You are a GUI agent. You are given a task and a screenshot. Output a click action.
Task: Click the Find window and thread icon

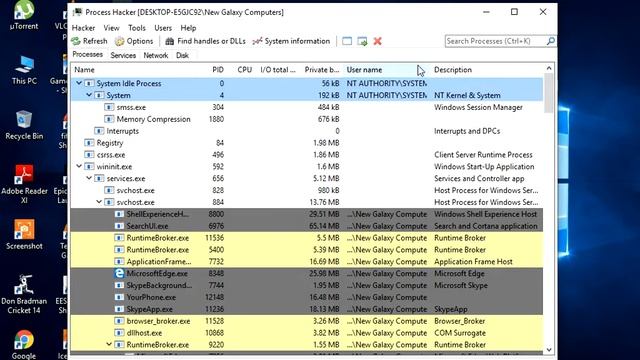point(362,41)
